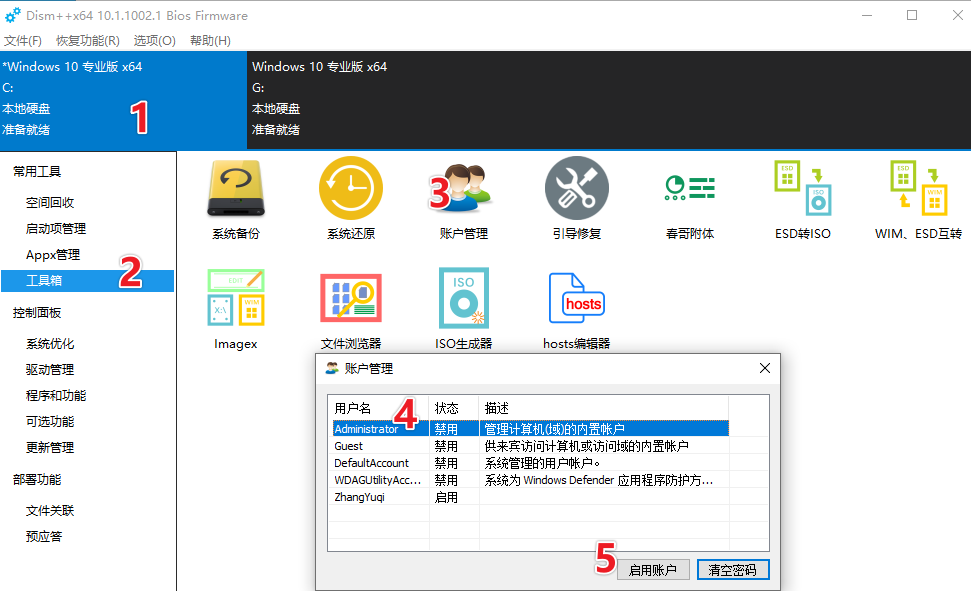Screen dimensions: 971x591
Task: Select the Administrator account row
Action: pos(530,429)
